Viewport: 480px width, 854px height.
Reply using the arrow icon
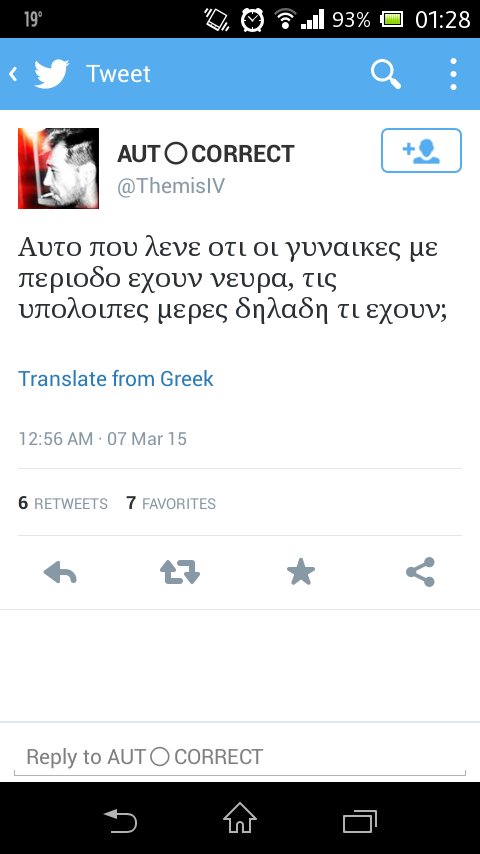click(60, 572)
